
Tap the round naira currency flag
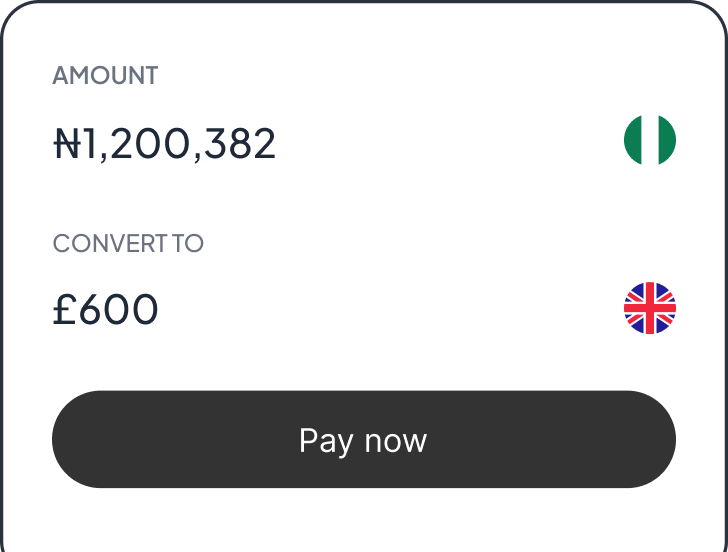coord(650,140)
